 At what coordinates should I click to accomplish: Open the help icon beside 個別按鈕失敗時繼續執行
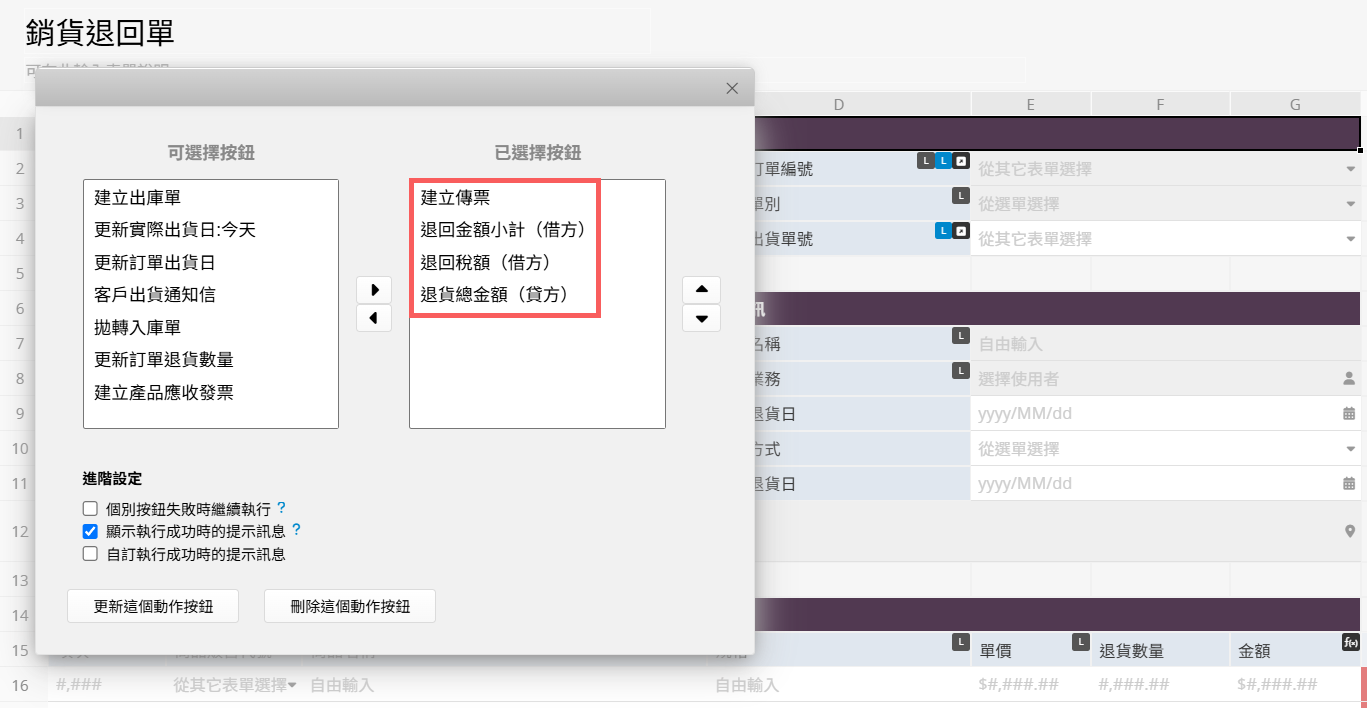281,507
